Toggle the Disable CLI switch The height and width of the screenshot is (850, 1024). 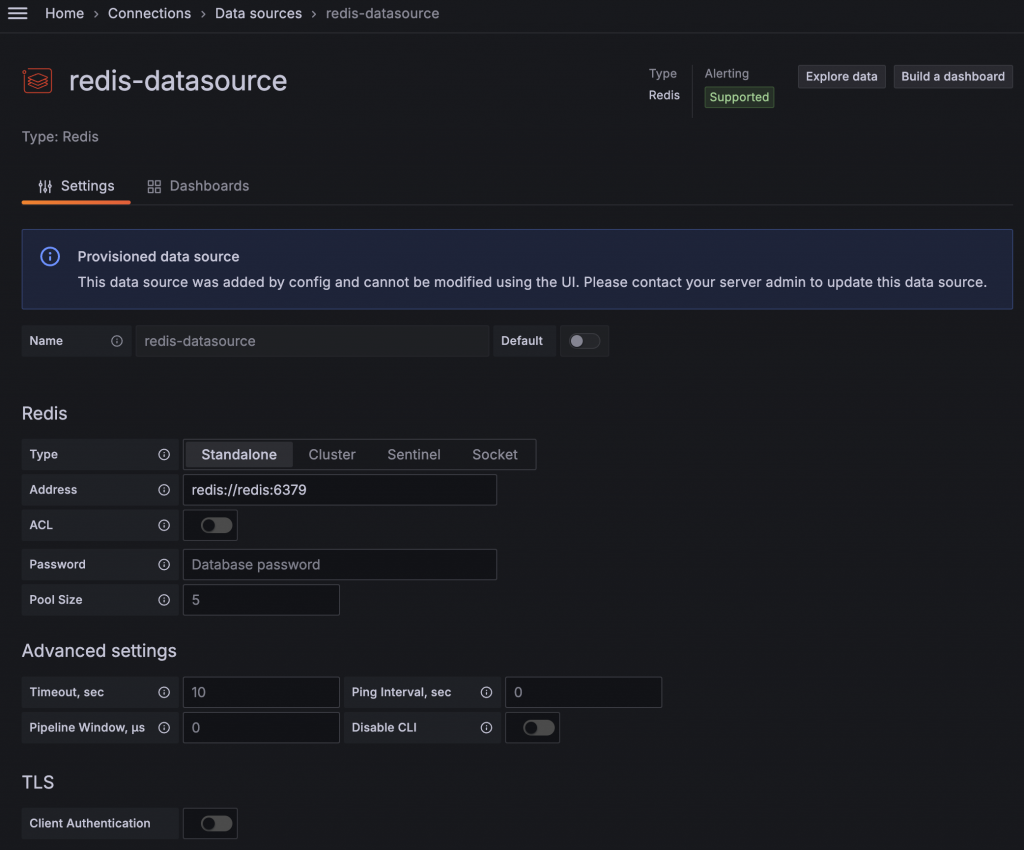[539, 727]
